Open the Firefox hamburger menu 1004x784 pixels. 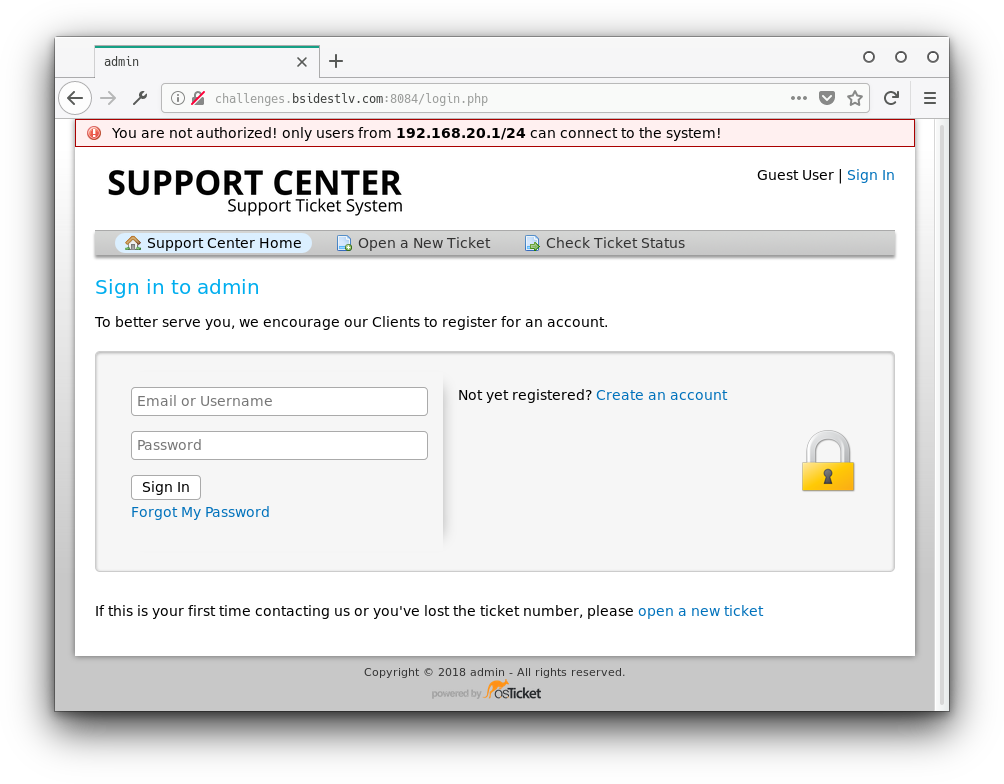point(929,98)
